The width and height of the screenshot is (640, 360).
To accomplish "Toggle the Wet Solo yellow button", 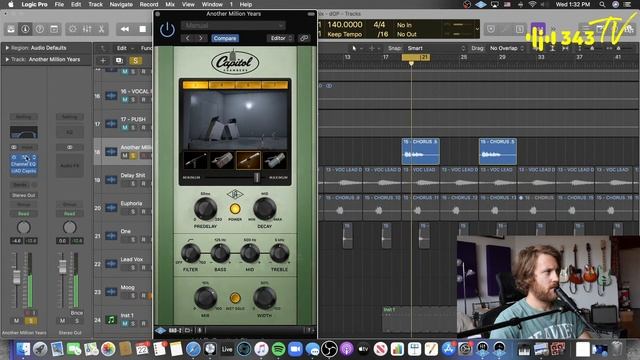I will (235, 298).
